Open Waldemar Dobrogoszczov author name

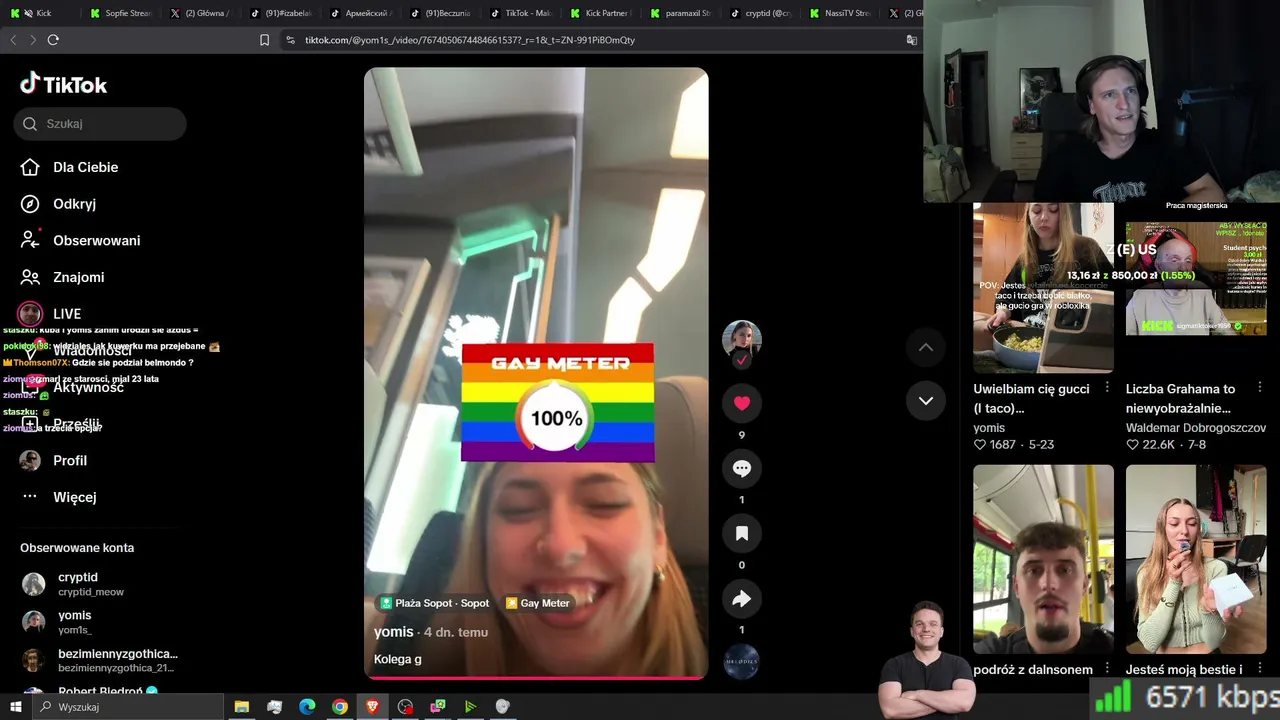point(1196,428)
